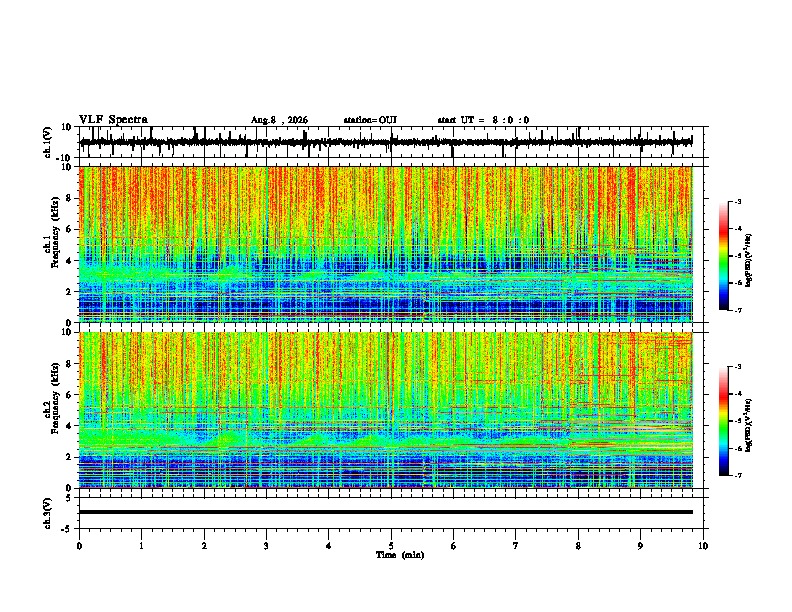
Task: Click the ch.2 spectrogram plot
Action: [386, 410]
